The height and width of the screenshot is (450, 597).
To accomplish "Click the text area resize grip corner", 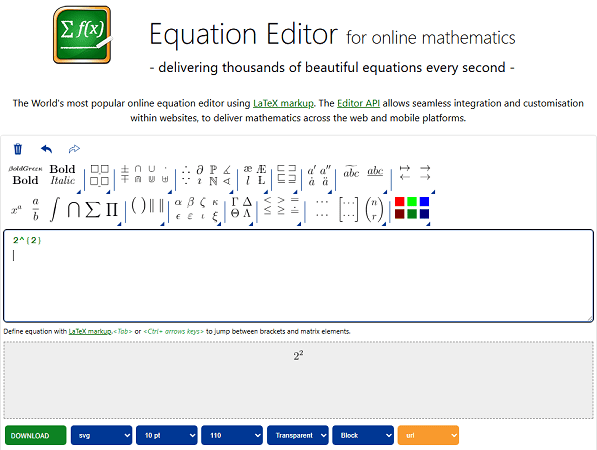I will click(x=590, y=319).
